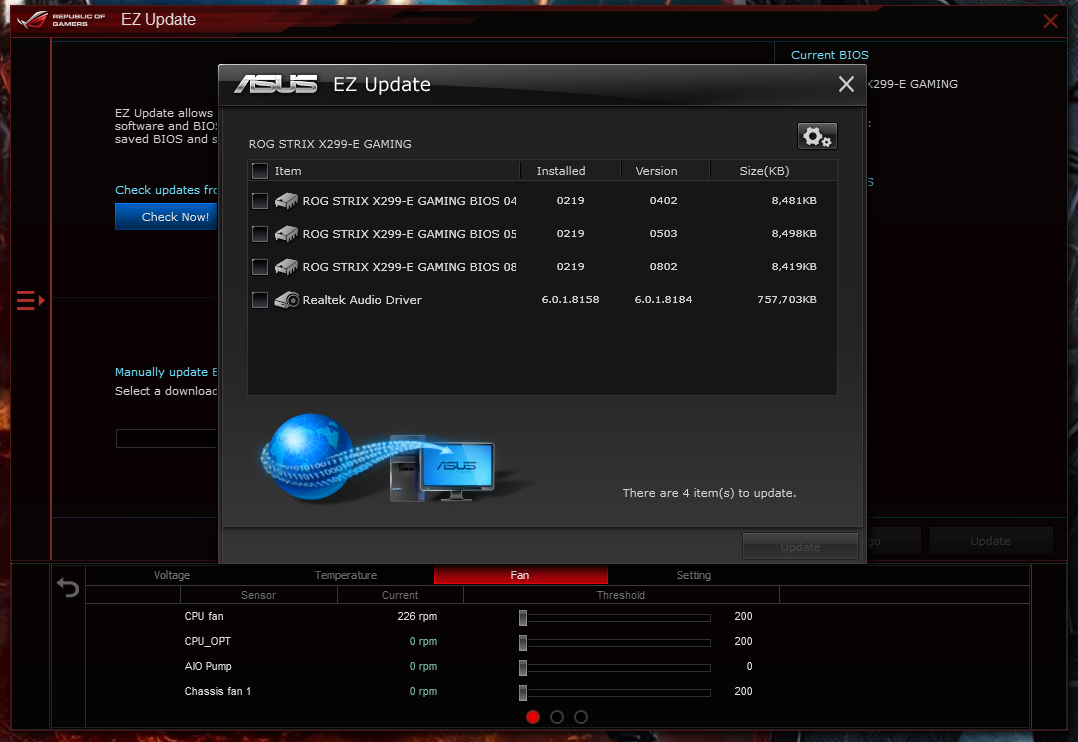Click the Size(KB) column header
Viewport: 1078px width, 742px height.
764,171
